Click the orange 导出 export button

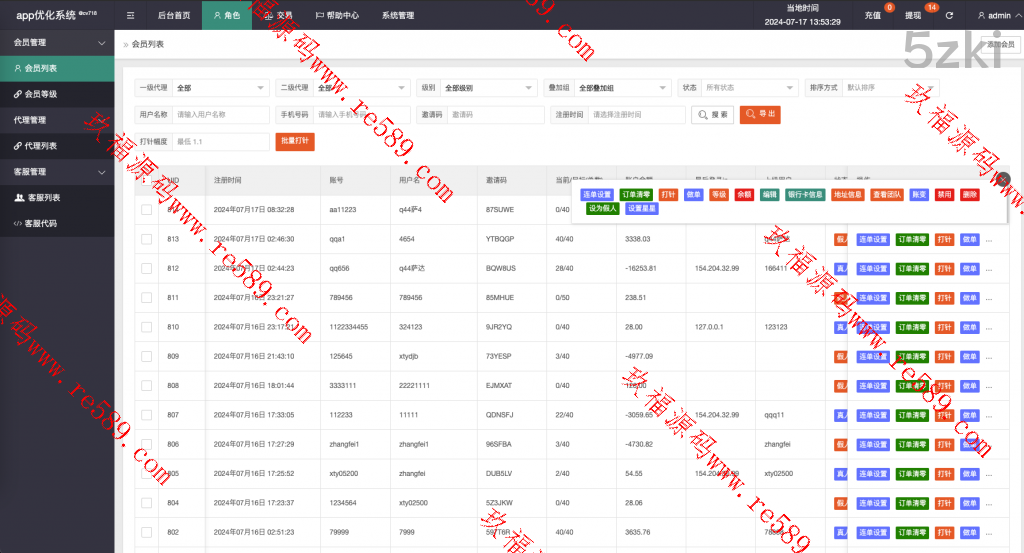760,115
